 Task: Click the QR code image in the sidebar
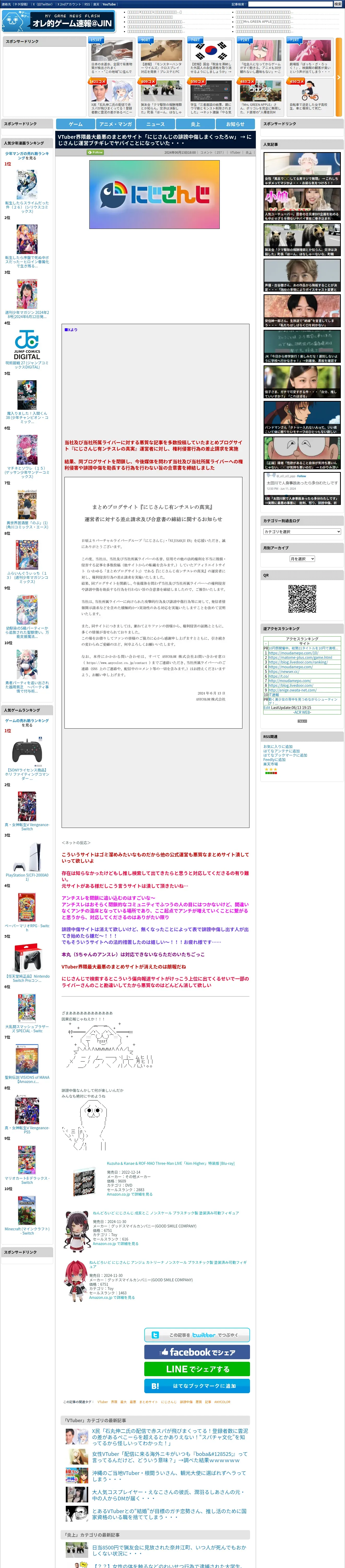[x=302, y=598]
